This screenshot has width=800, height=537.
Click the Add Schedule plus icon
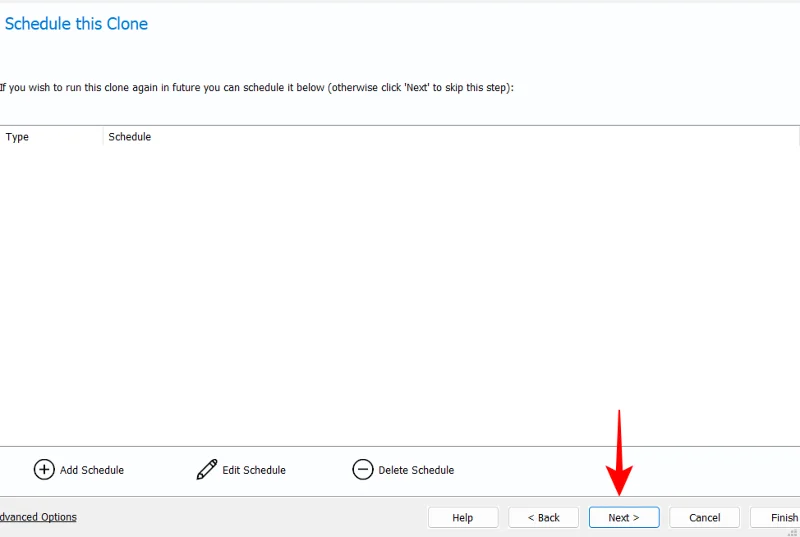44,470
